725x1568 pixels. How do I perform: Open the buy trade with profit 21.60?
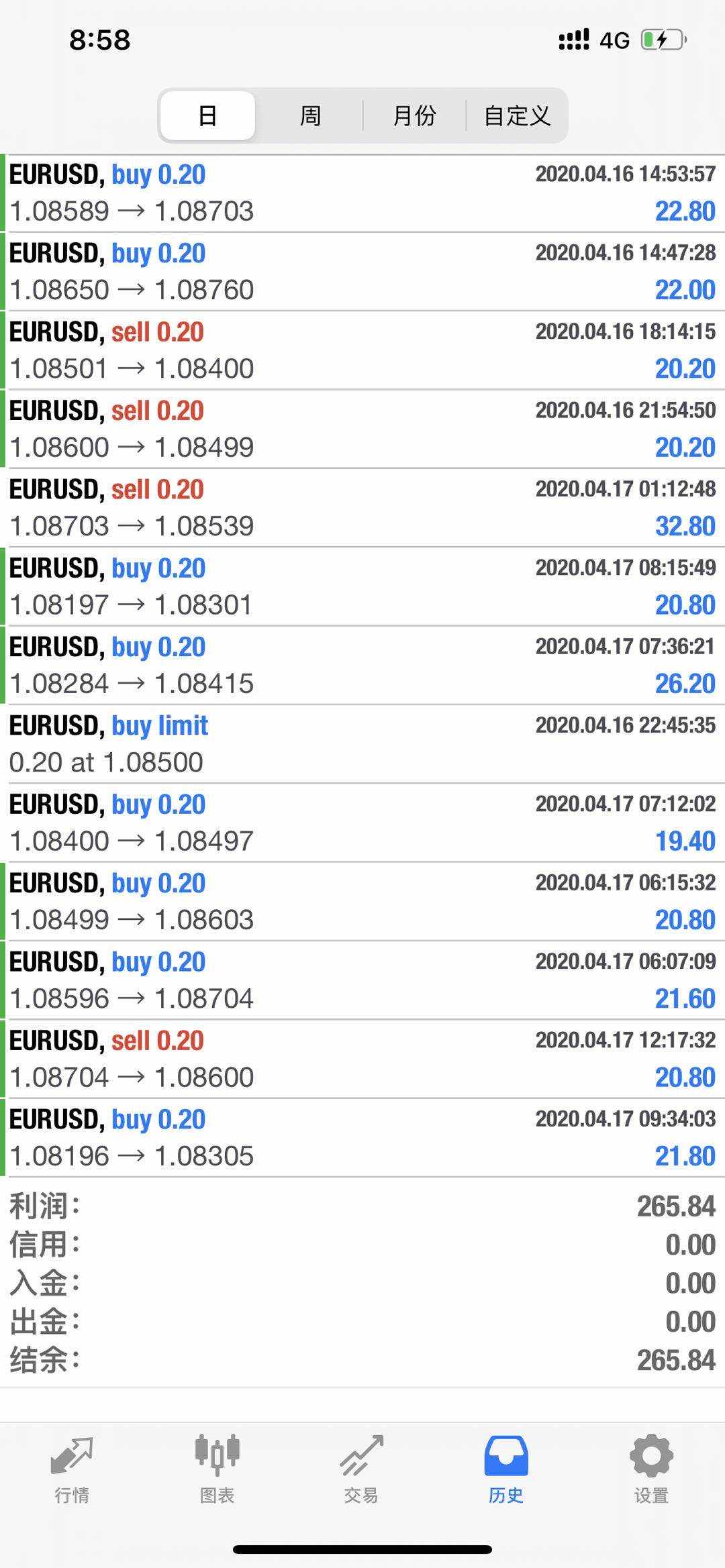362,980
